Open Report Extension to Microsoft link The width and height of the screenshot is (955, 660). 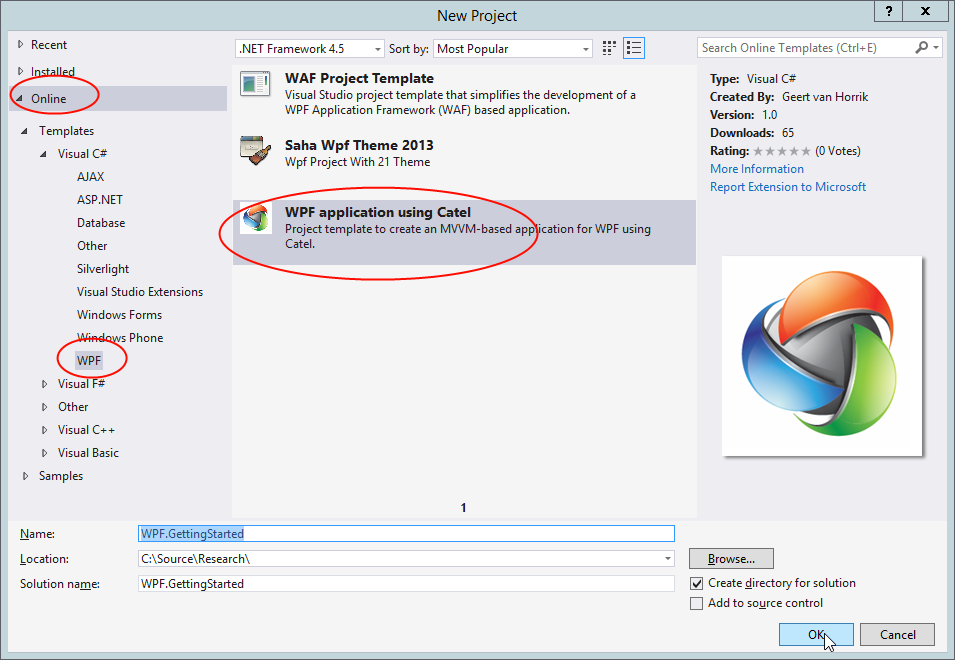tap(788, 187)
